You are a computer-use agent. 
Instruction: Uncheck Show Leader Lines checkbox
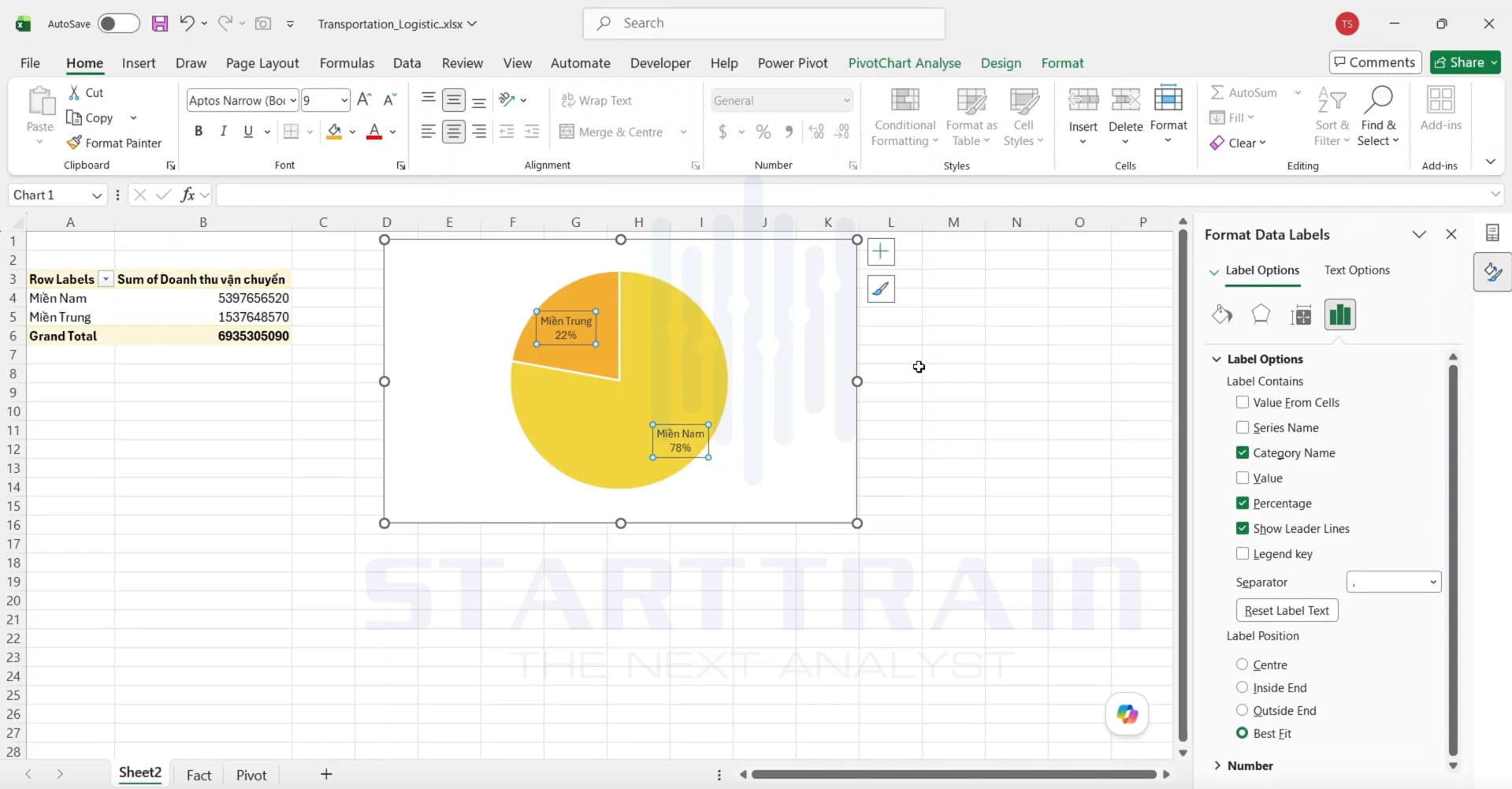click(1243, 528)
